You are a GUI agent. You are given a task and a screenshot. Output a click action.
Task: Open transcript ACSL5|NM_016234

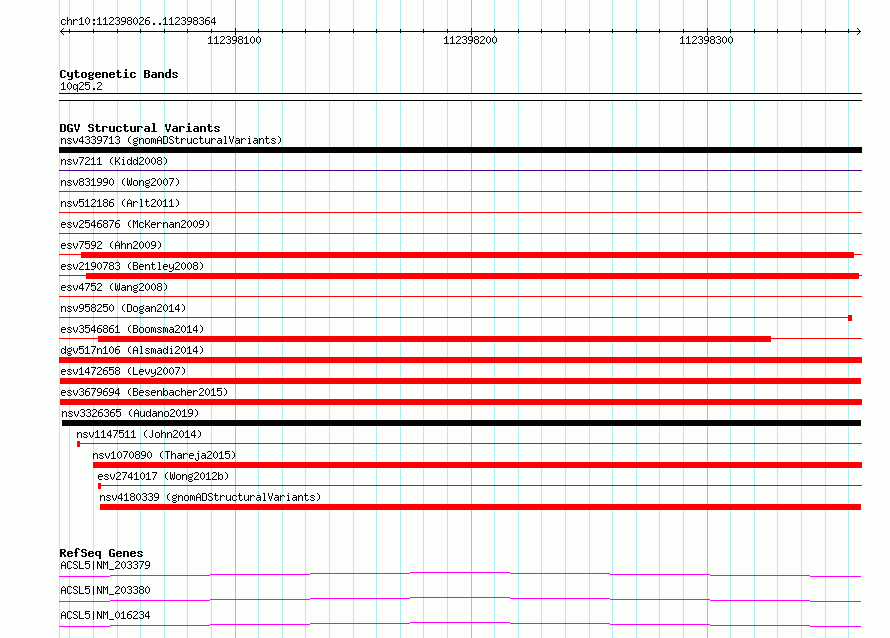tap(105, 615)
